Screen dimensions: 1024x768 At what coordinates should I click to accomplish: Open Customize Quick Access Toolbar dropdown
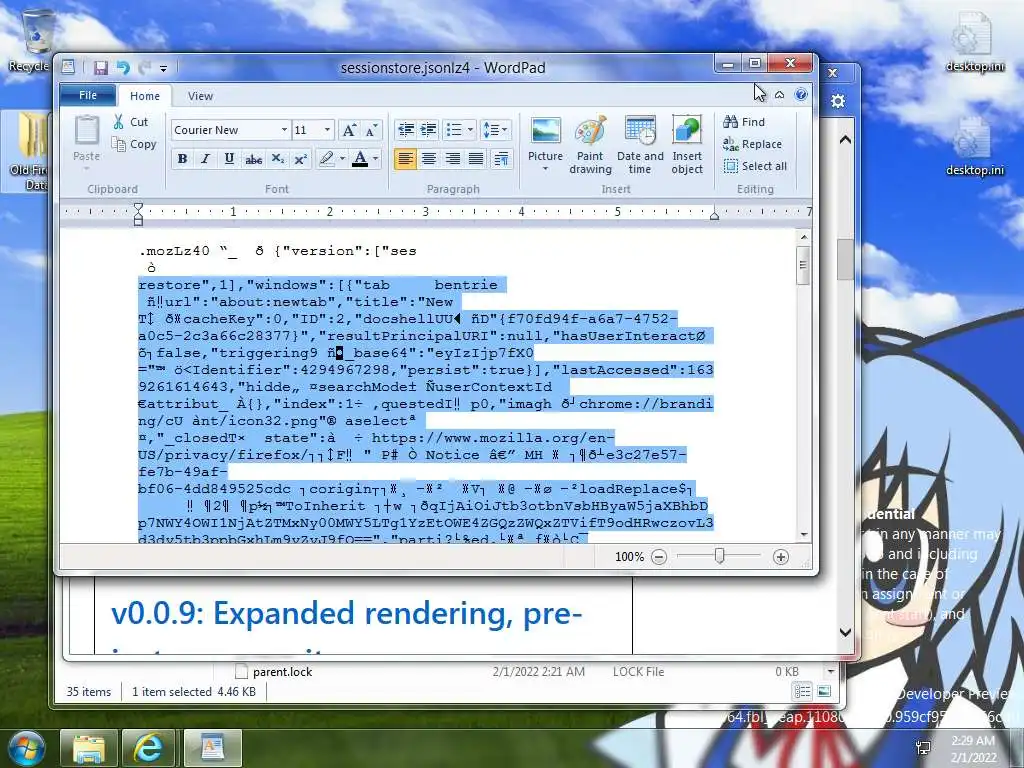tap(163, 69)
